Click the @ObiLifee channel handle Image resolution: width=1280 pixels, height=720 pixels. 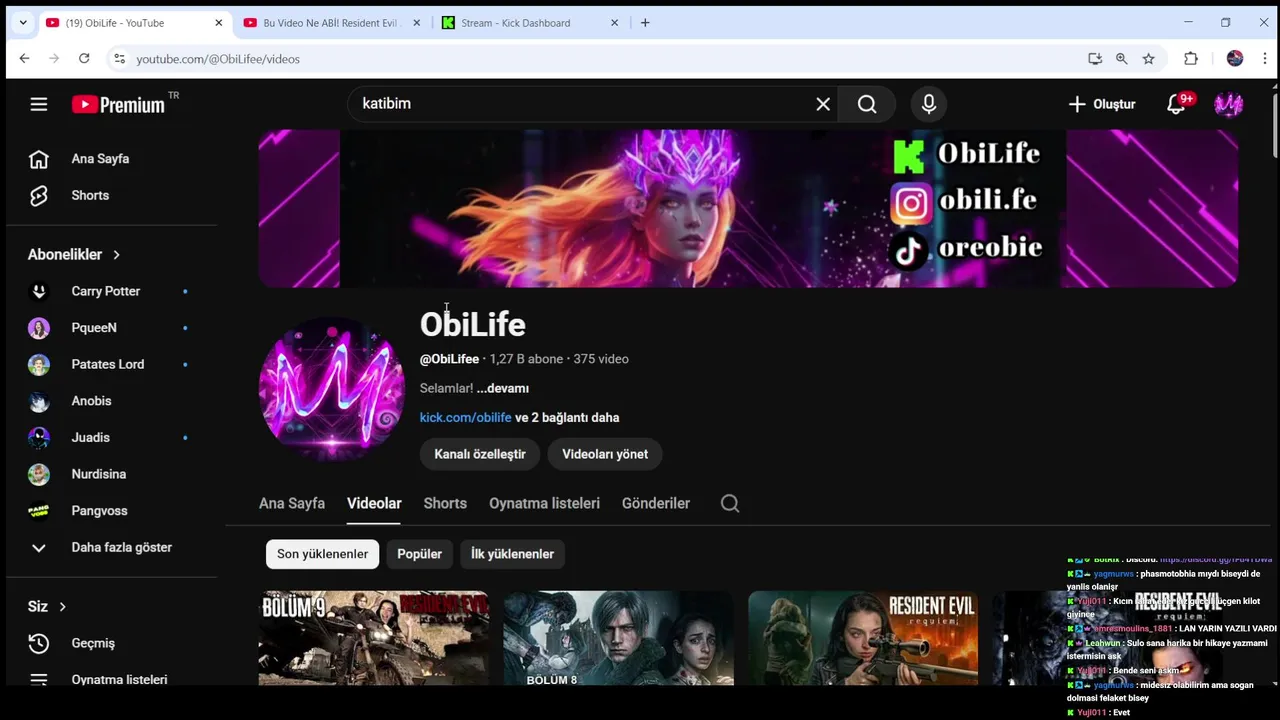point(449,359)
